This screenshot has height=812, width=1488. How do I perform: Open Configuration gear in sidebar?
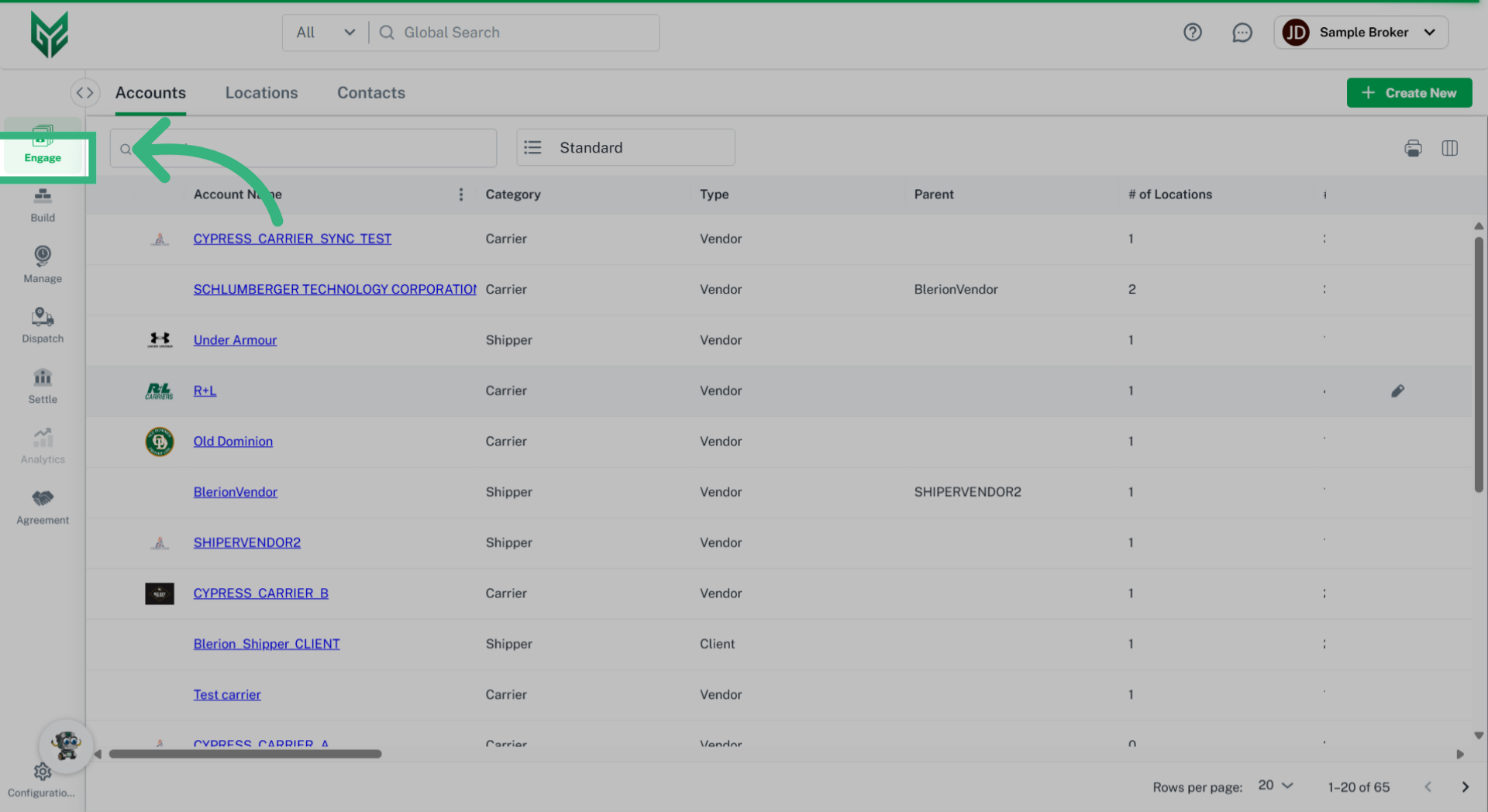tap(43, 772)
